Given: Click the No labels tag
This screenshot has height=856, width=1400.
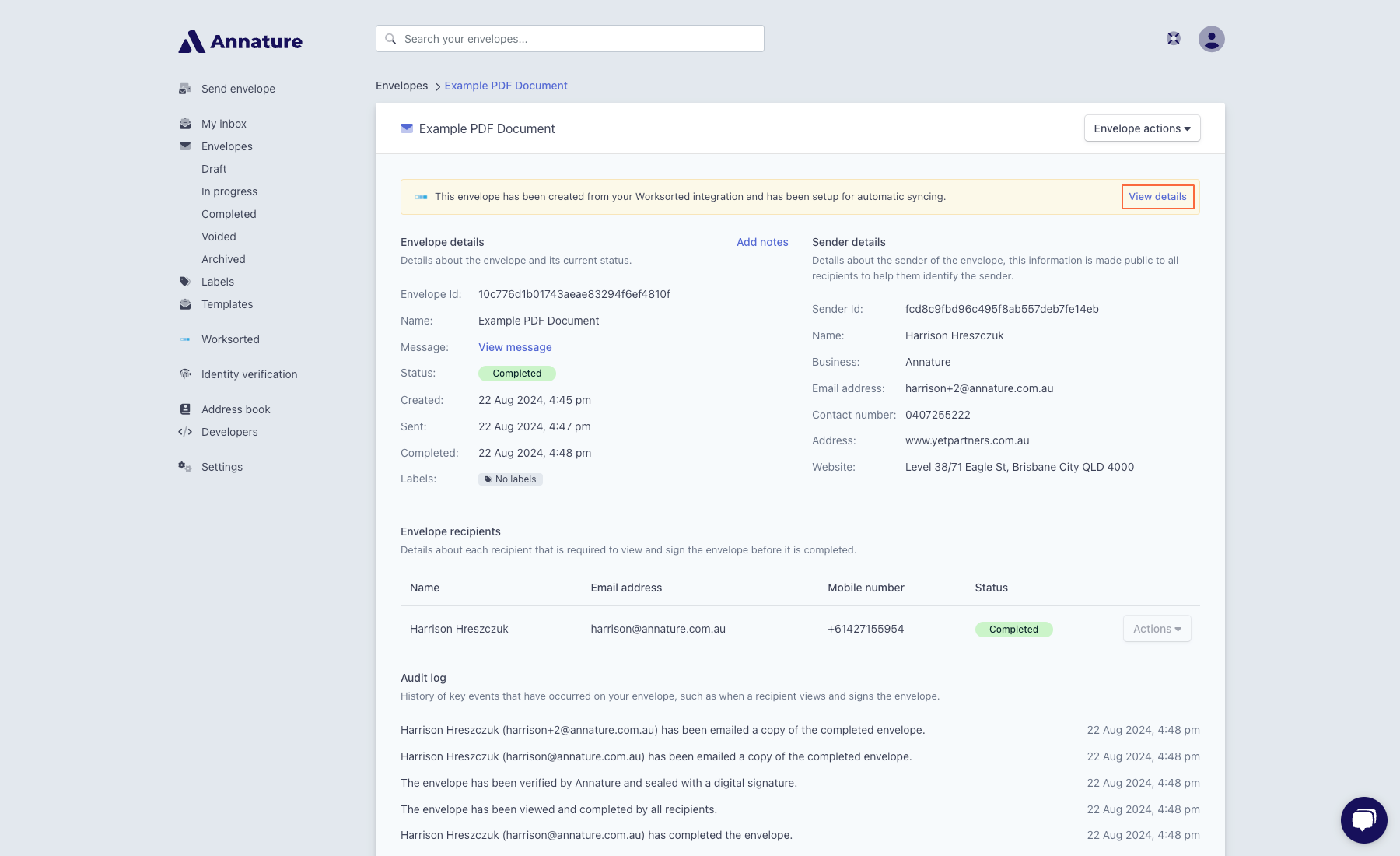Looking at the screenshot, I should (510, 479).
